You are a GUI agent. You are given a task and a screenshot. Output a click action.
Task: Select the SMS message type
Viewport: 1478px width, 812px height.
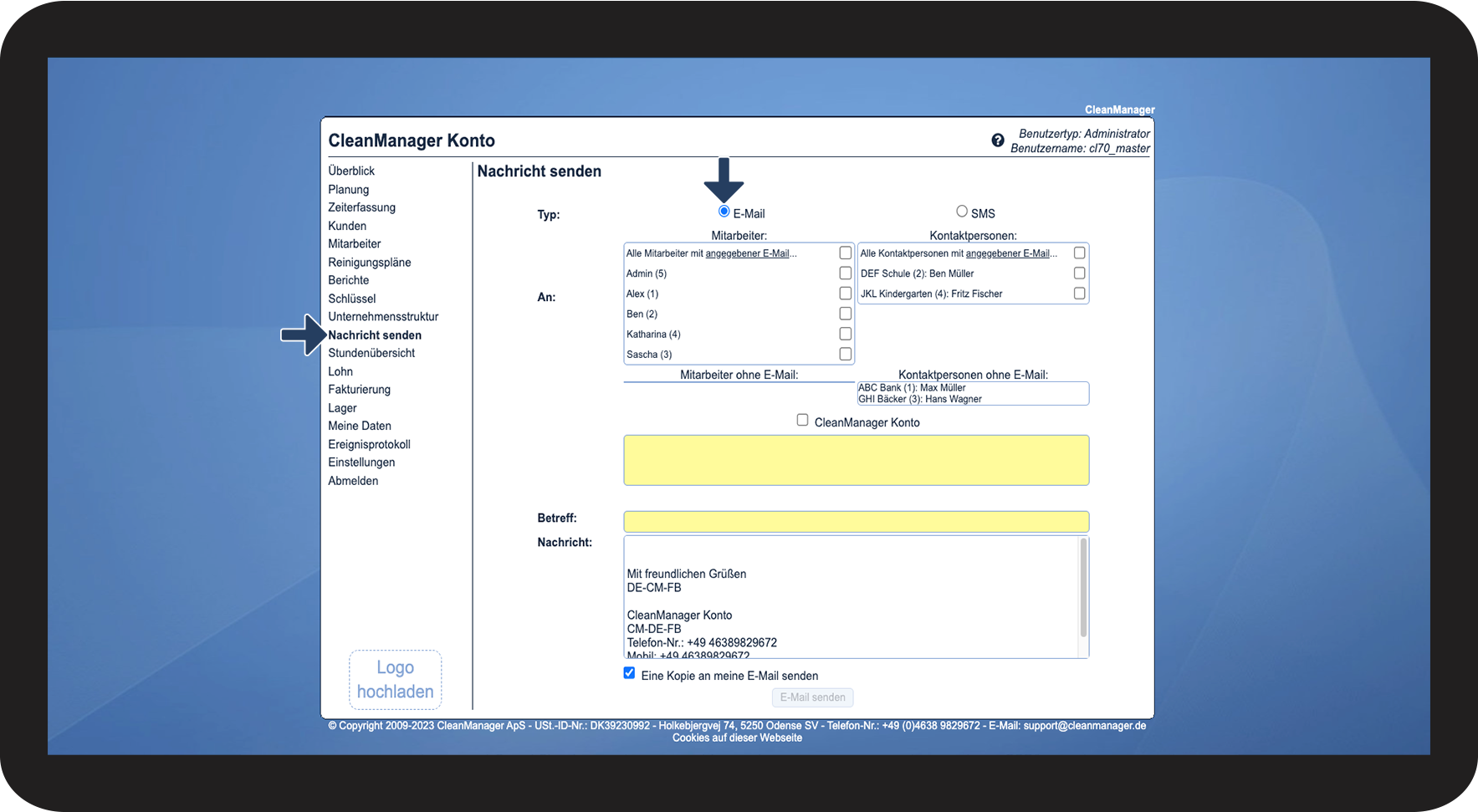pos(962,212)
